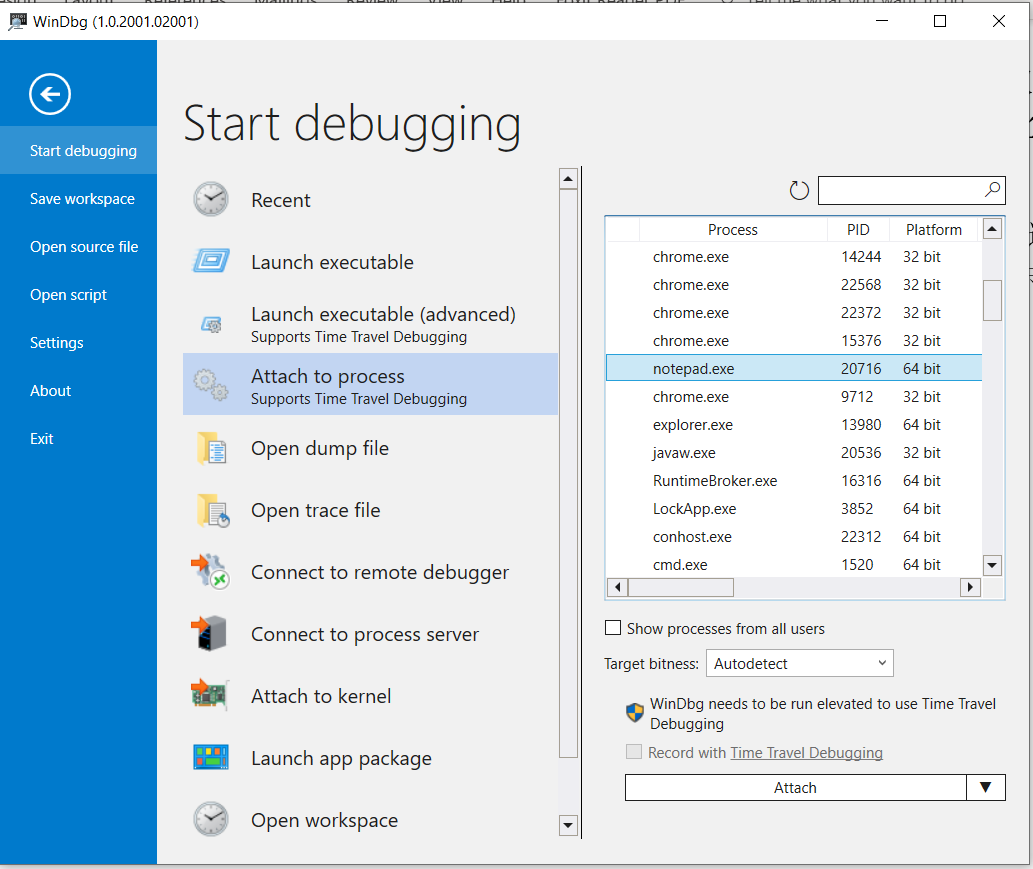
Task: Toggle Record with Time Travel Debugging checkbox
Action: [x=633, y=753]
